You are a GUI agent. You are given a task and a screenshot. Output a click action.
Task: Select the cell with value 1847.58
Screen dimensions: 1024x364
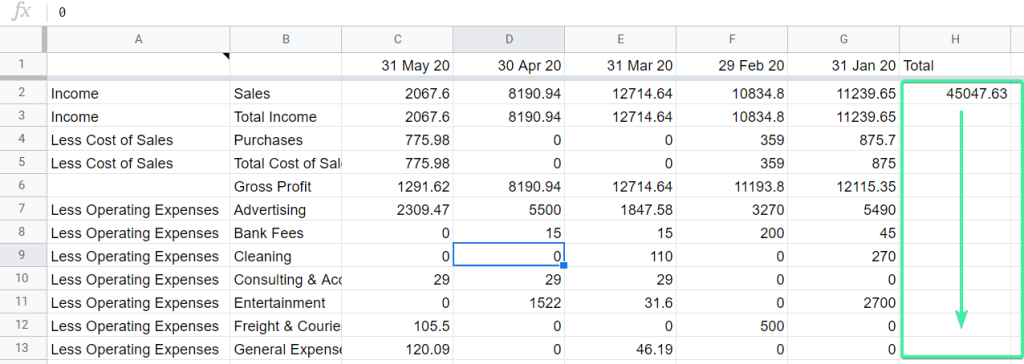[620, 210]
